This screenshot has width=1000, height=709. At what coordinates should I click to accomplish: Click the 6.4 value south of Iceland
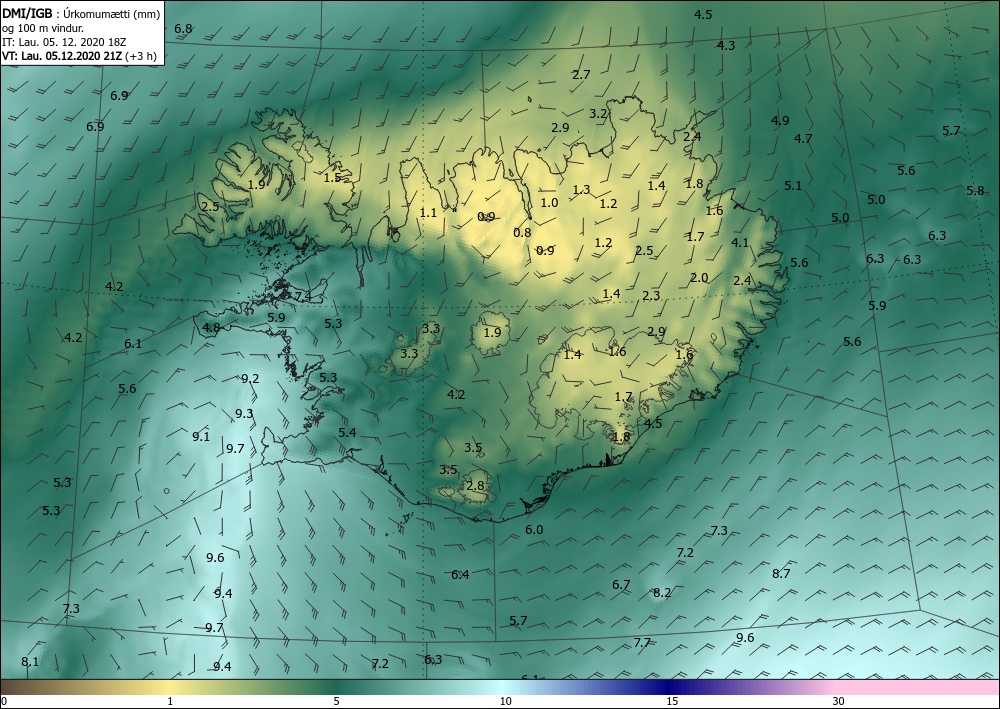(460, 574)
